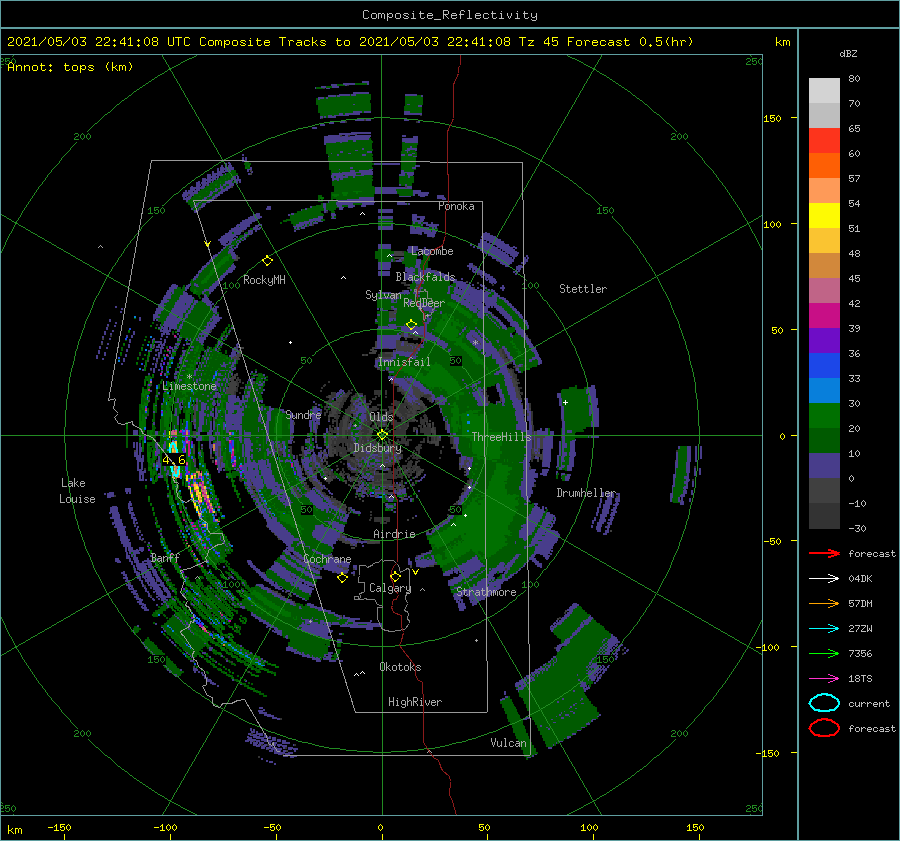
Task: Select the yellow diamond marker below Cochrane
Action: [342, 578]
